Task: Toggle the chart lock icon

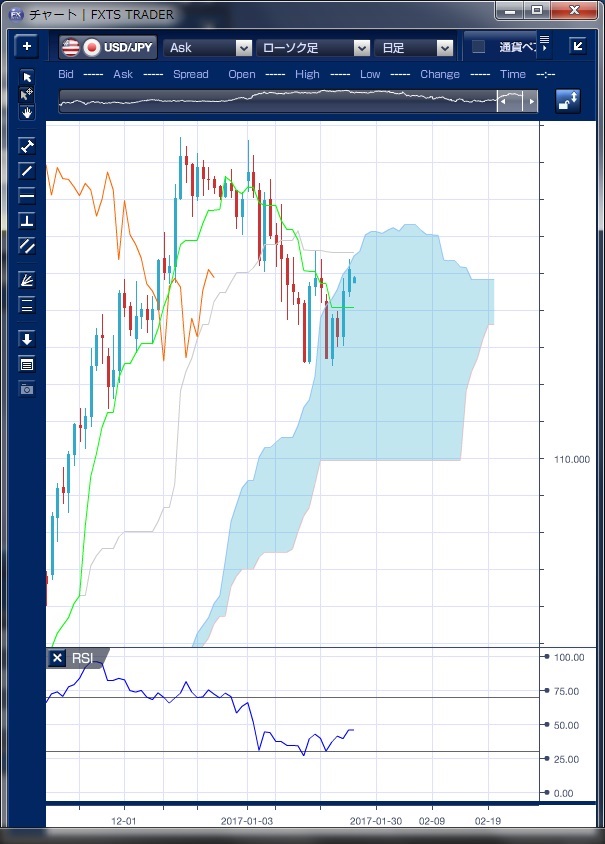Action: (x=568, y=101)
